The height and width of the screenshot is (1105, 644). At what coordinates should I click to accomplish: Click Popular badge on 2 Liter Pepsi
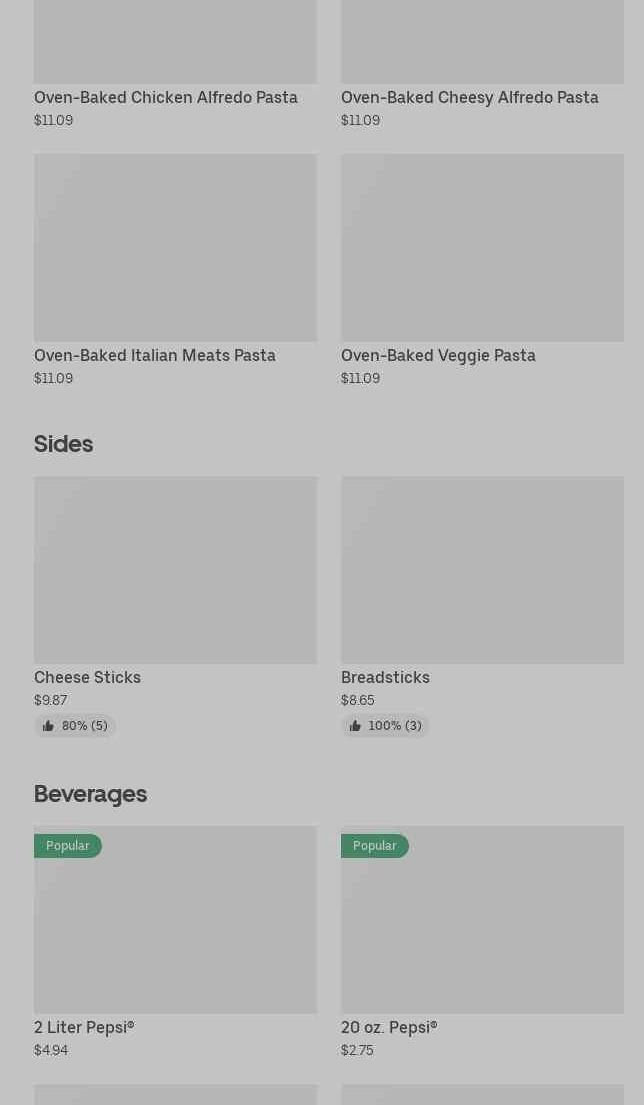pyautogui.click(x=68, y=846)
